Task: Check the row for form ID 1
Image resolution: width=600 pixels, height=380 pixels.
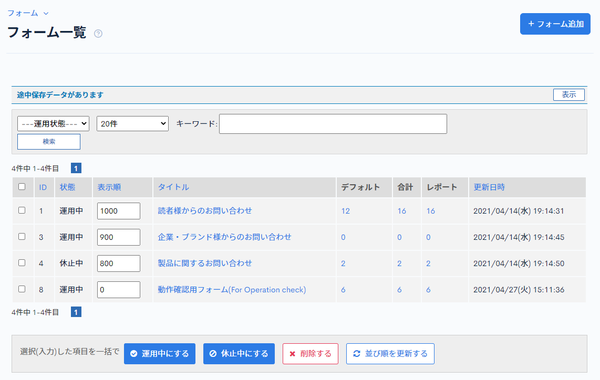Action: pyautogui.click(x=22, y=210)
